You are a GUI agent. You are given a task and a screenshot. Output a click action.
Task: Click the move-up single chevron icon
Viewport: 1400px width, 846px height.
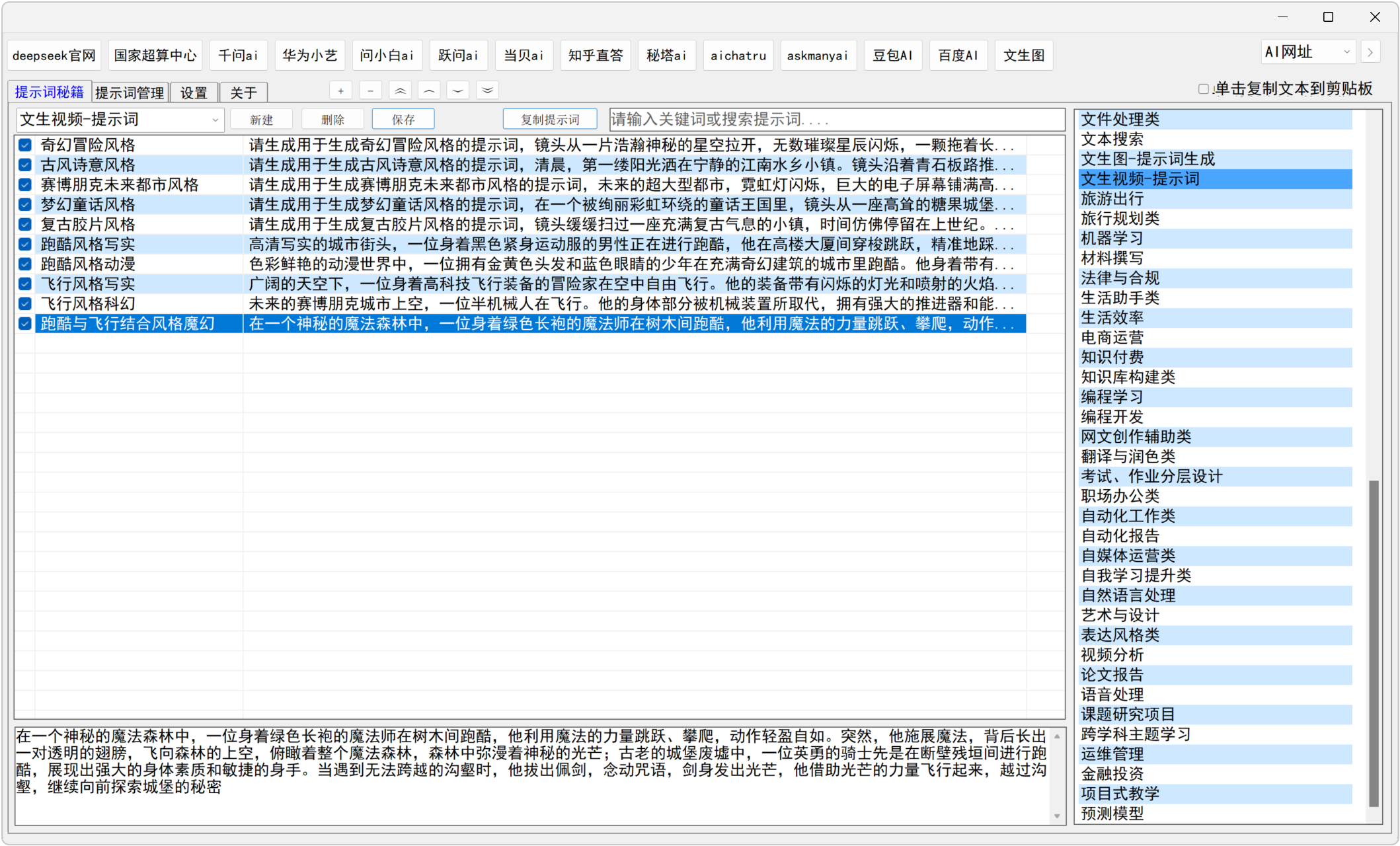(429, 91)
